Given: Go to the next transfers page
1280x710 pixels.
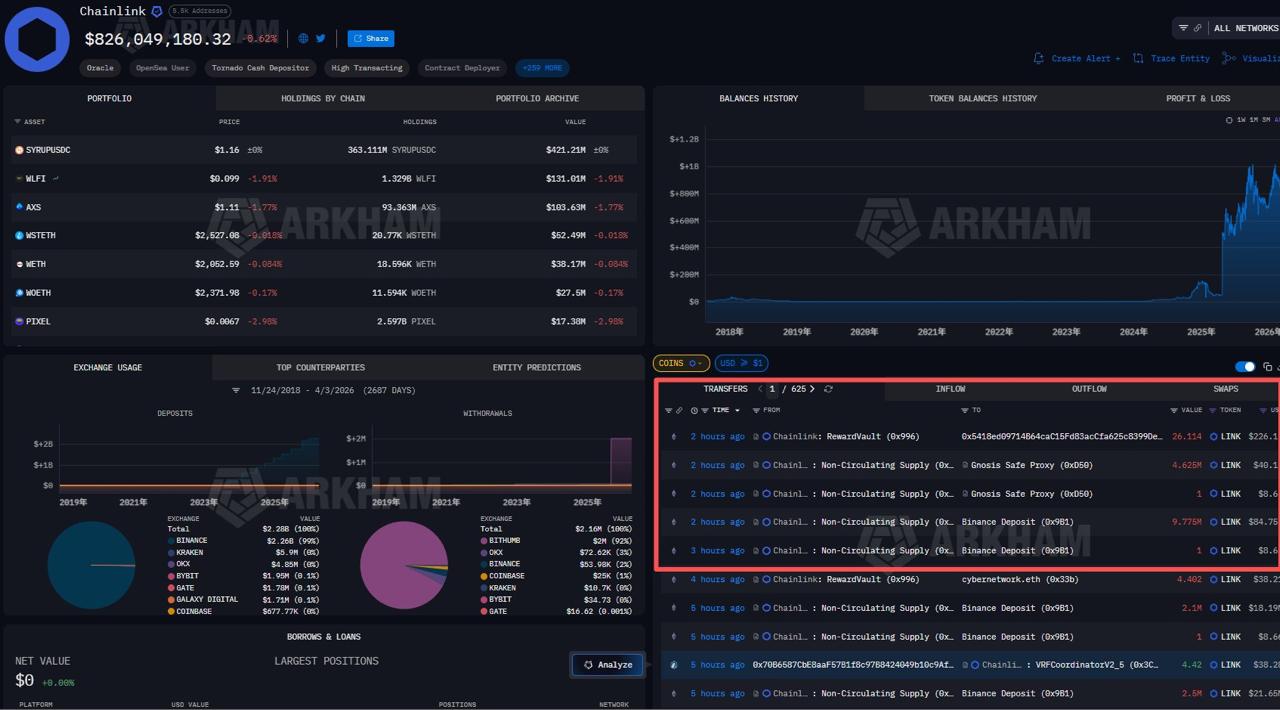Looking at the screenshot, I should (x=812, y=389).
